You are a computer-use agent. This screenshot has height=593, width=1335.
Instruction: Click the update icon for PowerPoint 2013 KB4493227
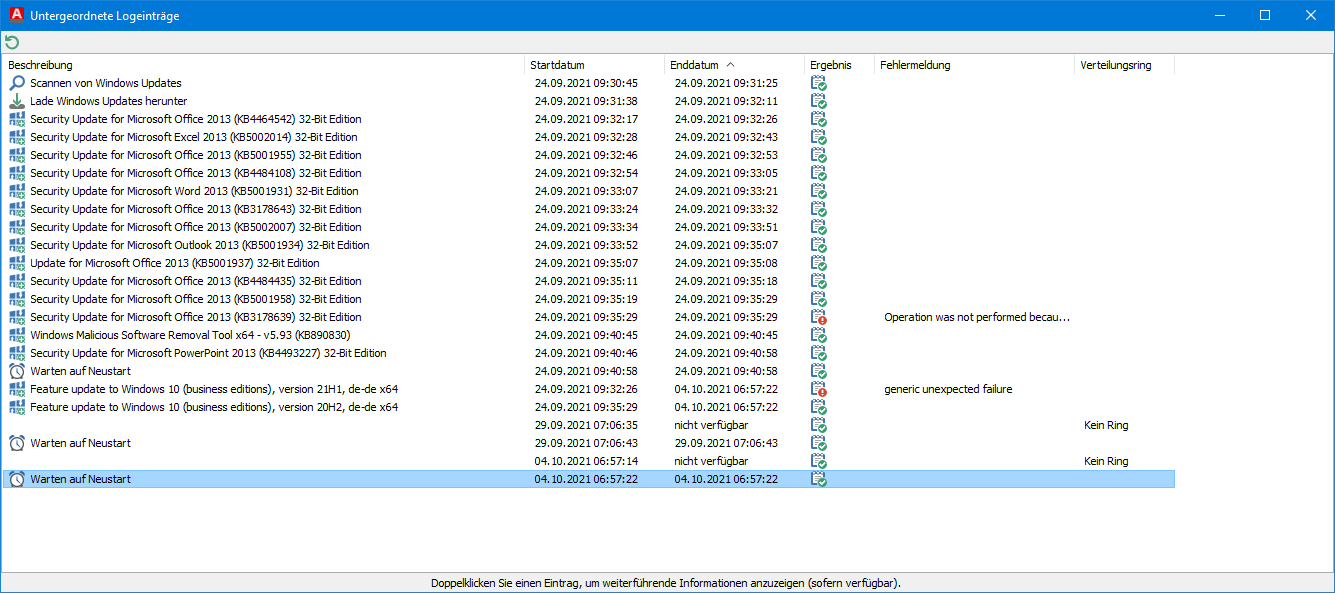click(x=17, y=353)
